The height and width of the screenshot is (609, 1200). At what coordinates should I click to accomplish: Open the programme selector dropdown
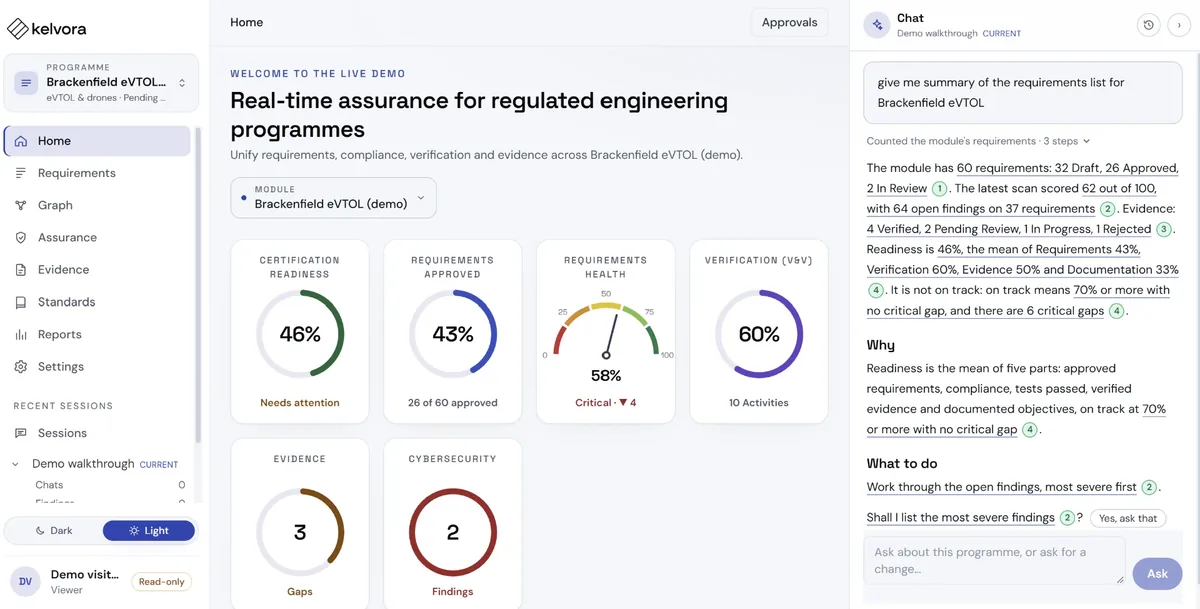(101, 83)
